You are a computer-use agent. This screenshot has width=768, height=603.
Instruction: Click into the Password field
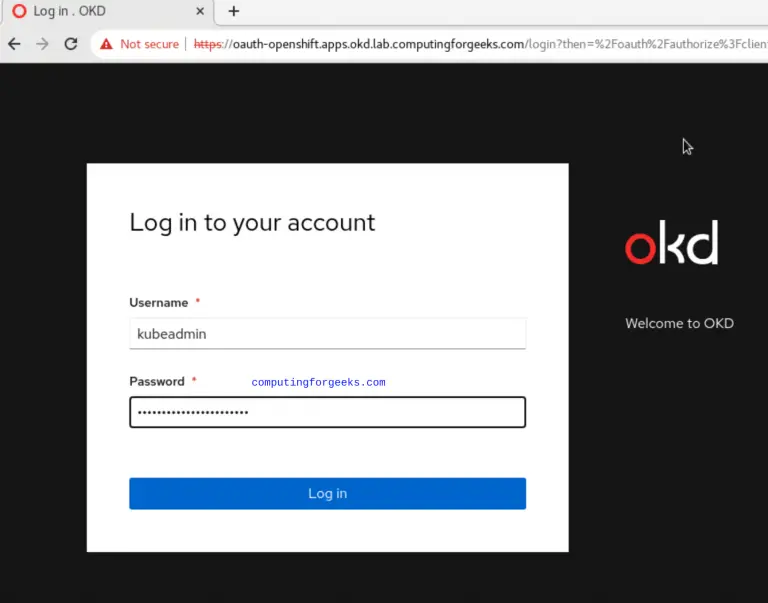click(x=327, y=412)
